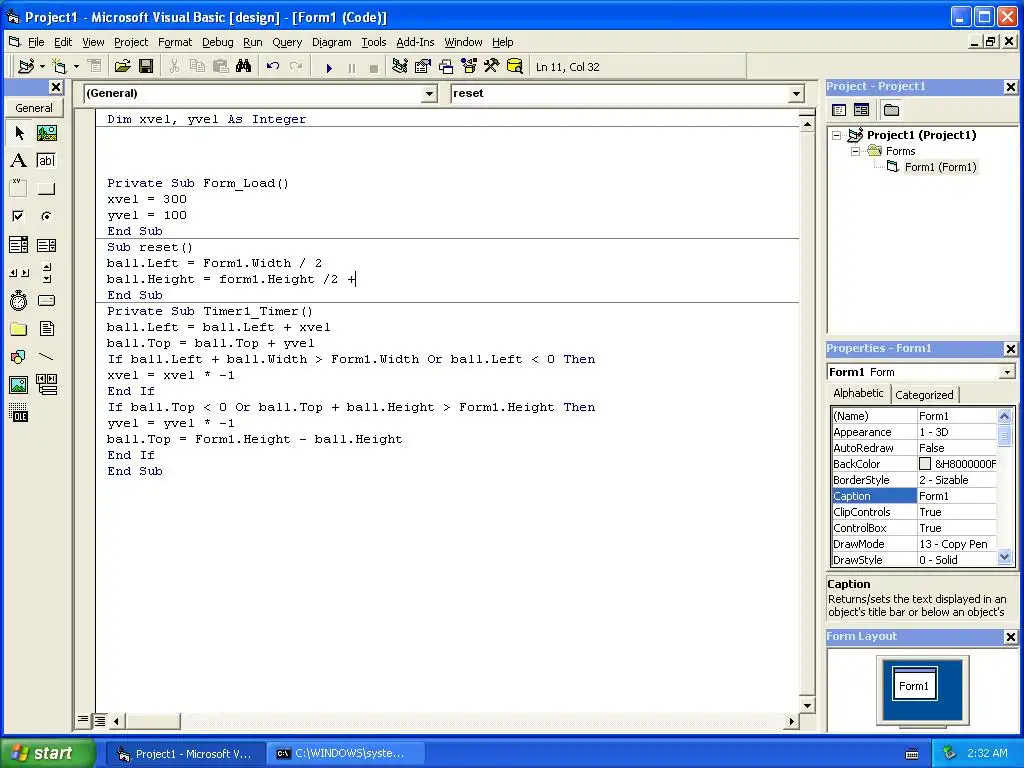Select the CheckBox control tool
The height and width of the screenshot is (768, 1024).
point(19,216)
